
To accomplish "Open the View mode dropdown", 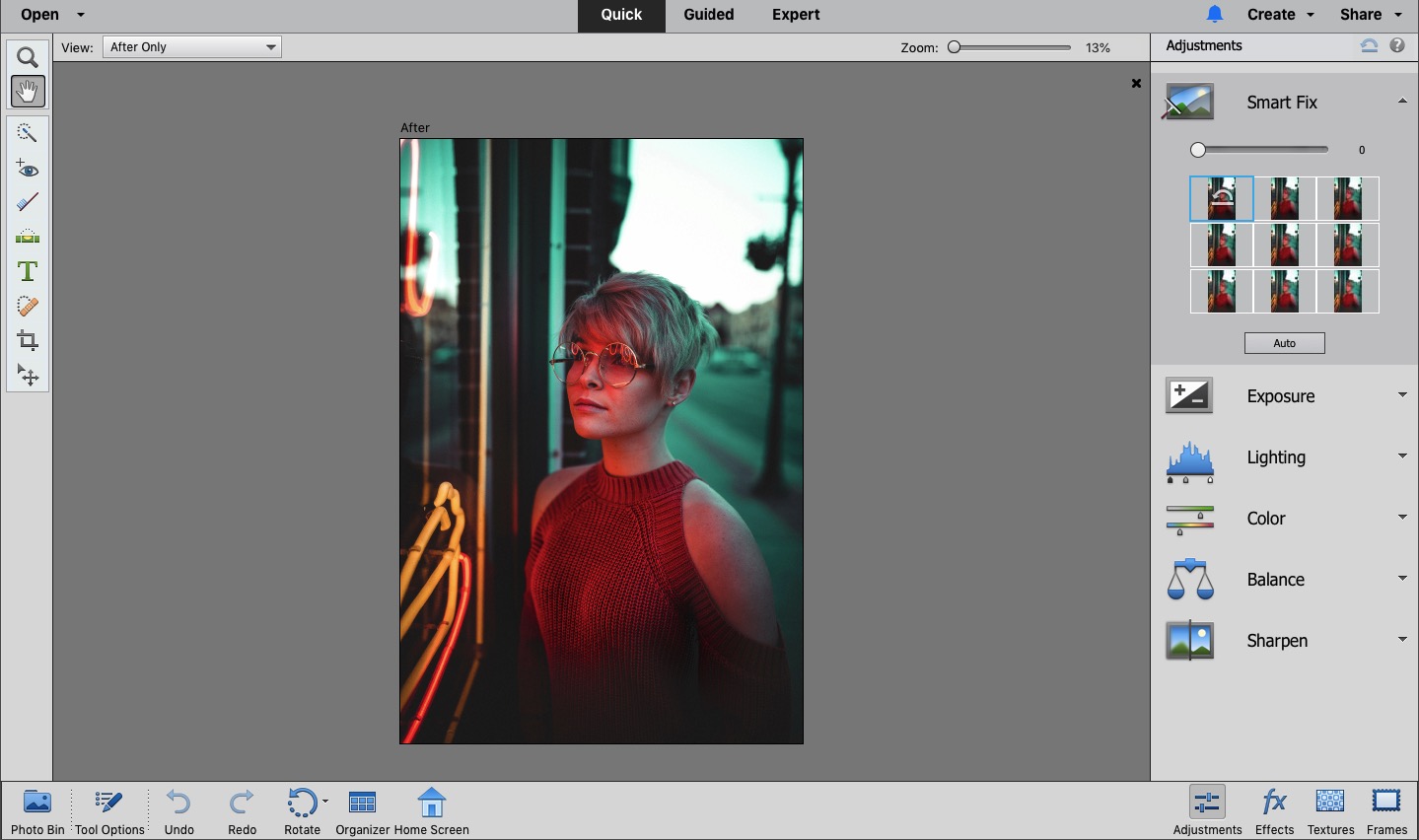I will (x=192, y=47).
